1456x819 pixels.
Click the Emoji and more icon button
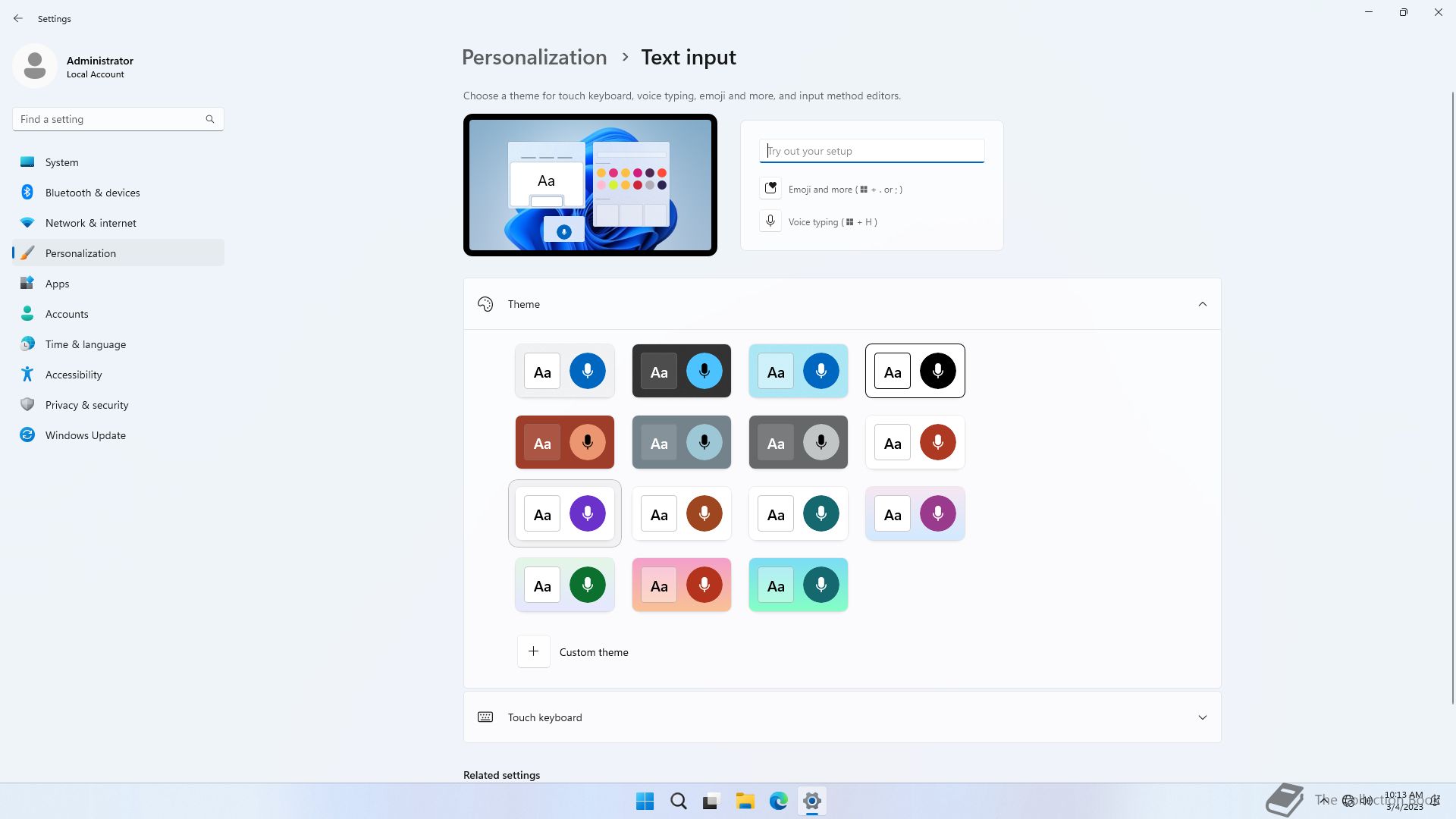[x=770, y=189]
